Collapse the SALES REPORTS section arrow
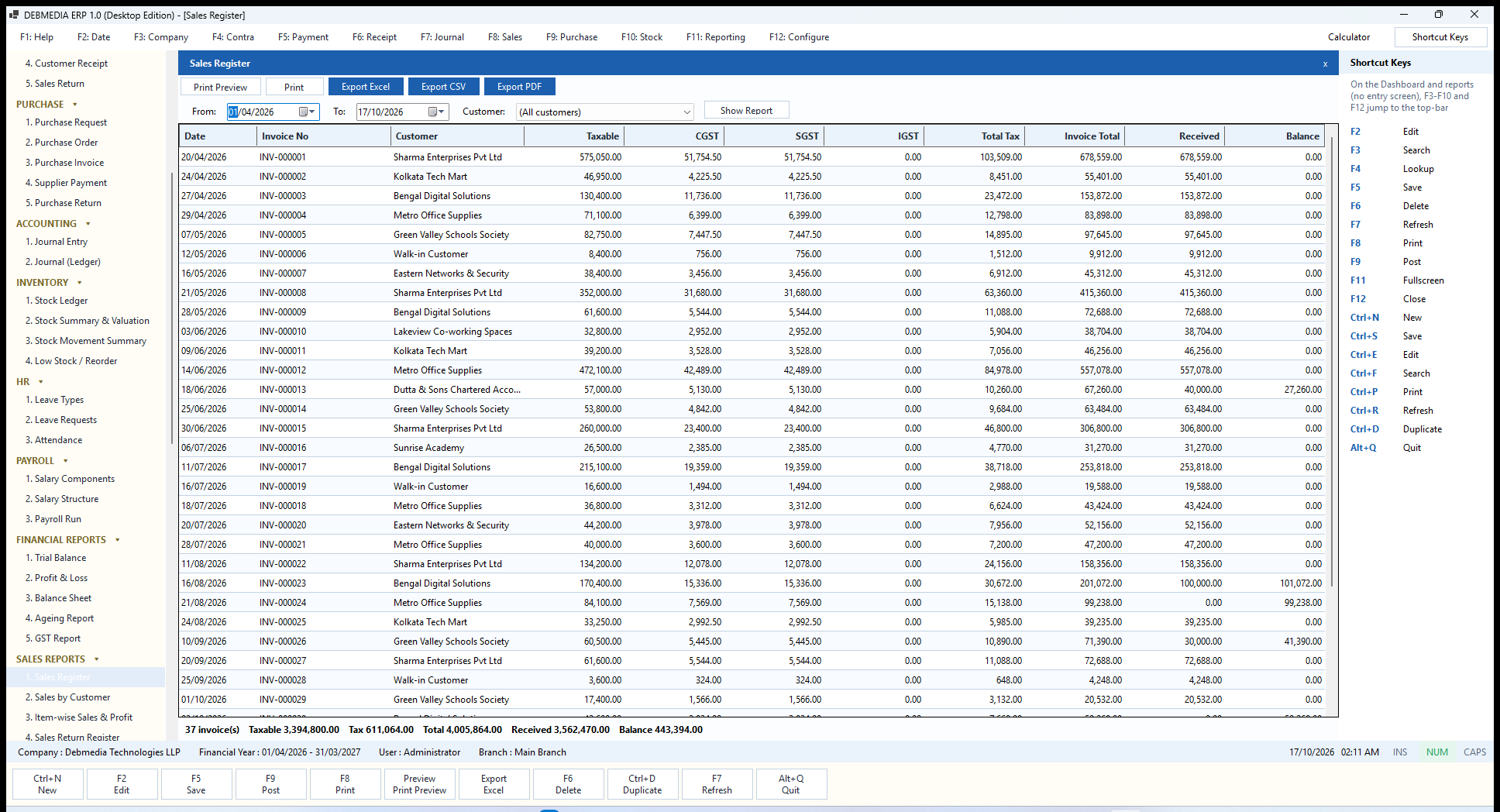The width and height of the screenshot is (1500, 812). [96, 659]
